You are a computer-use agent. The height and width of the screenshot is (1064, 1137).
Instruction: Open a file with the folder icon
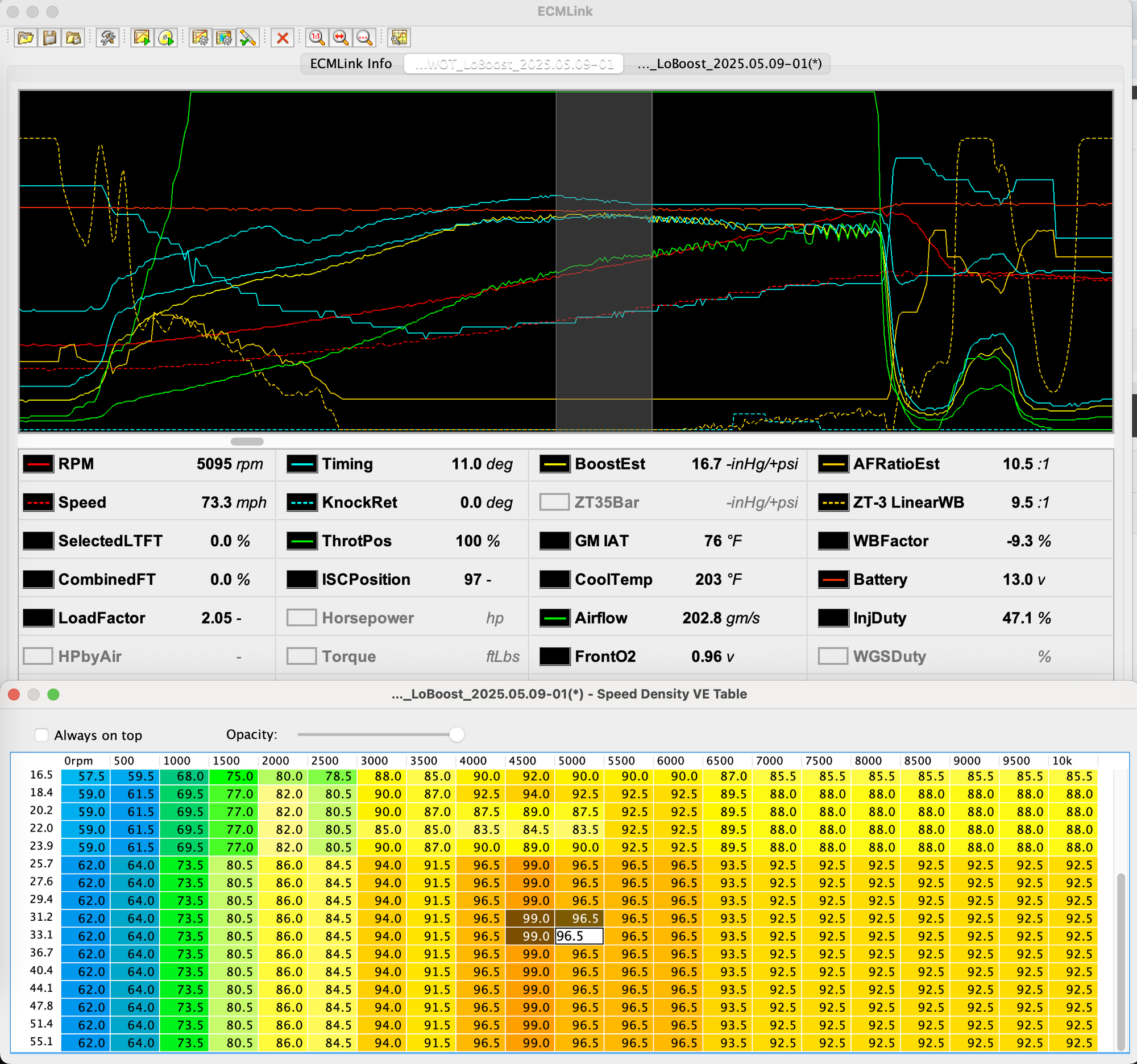coord(26,38)
